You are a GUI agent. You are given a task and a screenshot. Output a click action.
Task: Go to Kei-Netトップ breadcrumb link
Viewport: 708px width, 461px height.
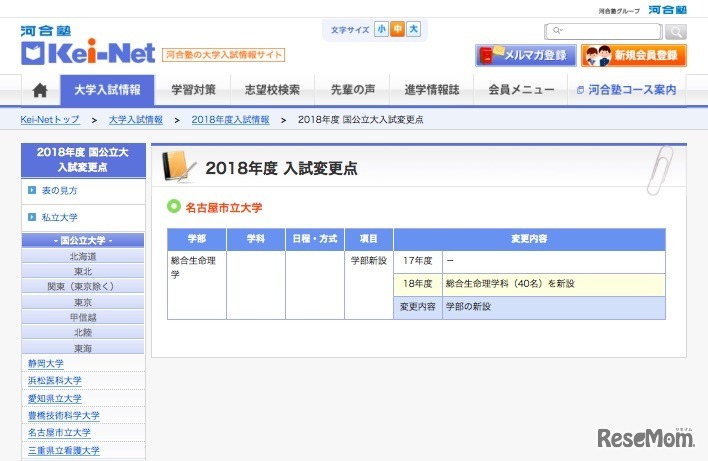[50, 120]
